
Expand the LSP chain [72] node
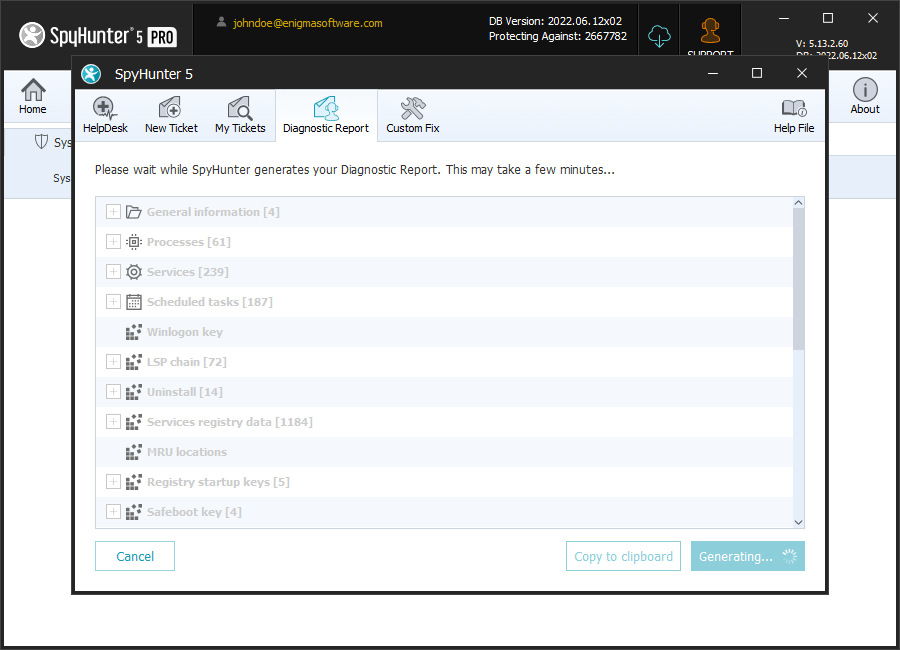click(x=113, y=362)
